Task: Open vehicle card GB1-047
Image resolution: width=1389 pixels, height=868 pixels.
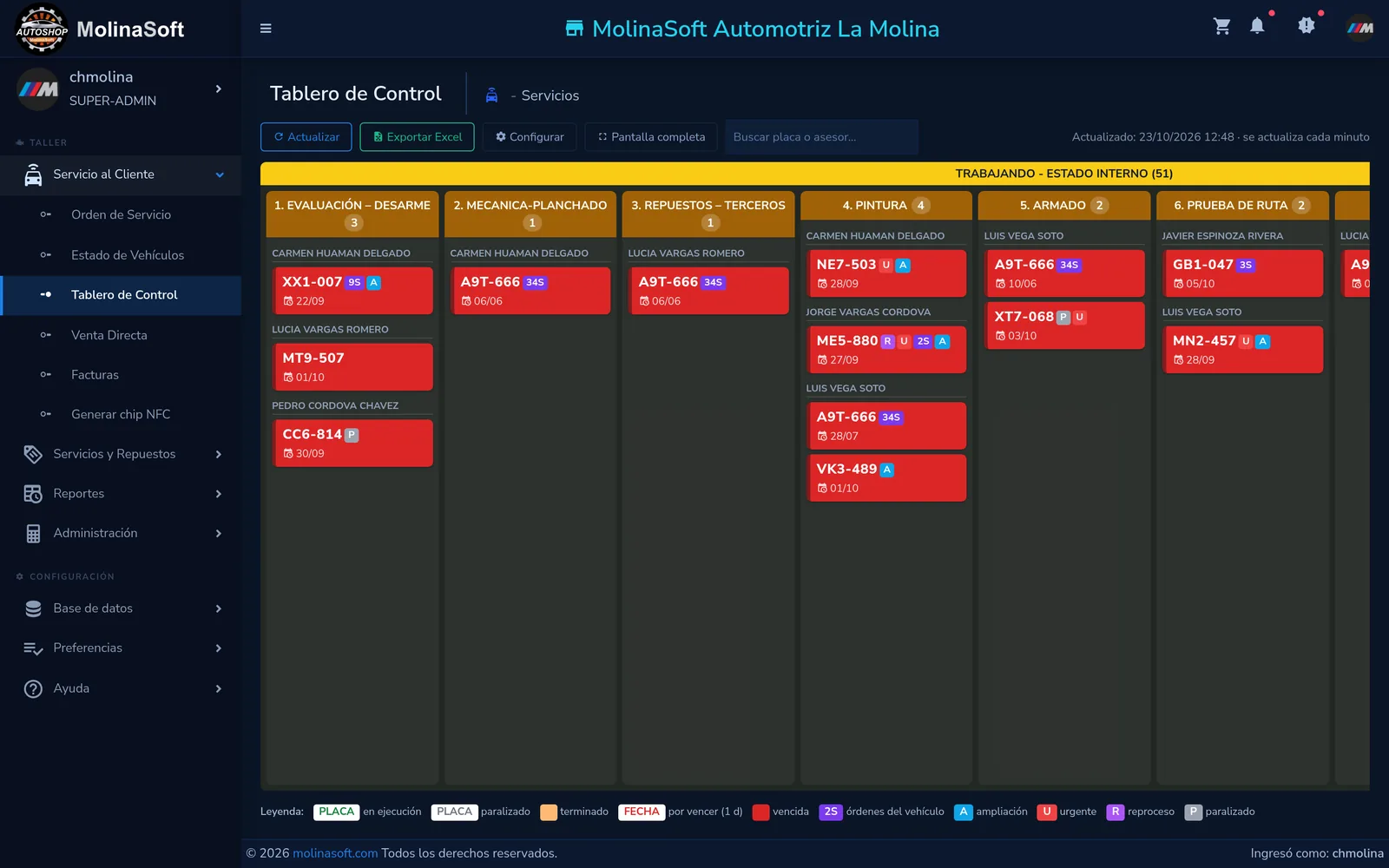Action: [x=1242, y=273]
